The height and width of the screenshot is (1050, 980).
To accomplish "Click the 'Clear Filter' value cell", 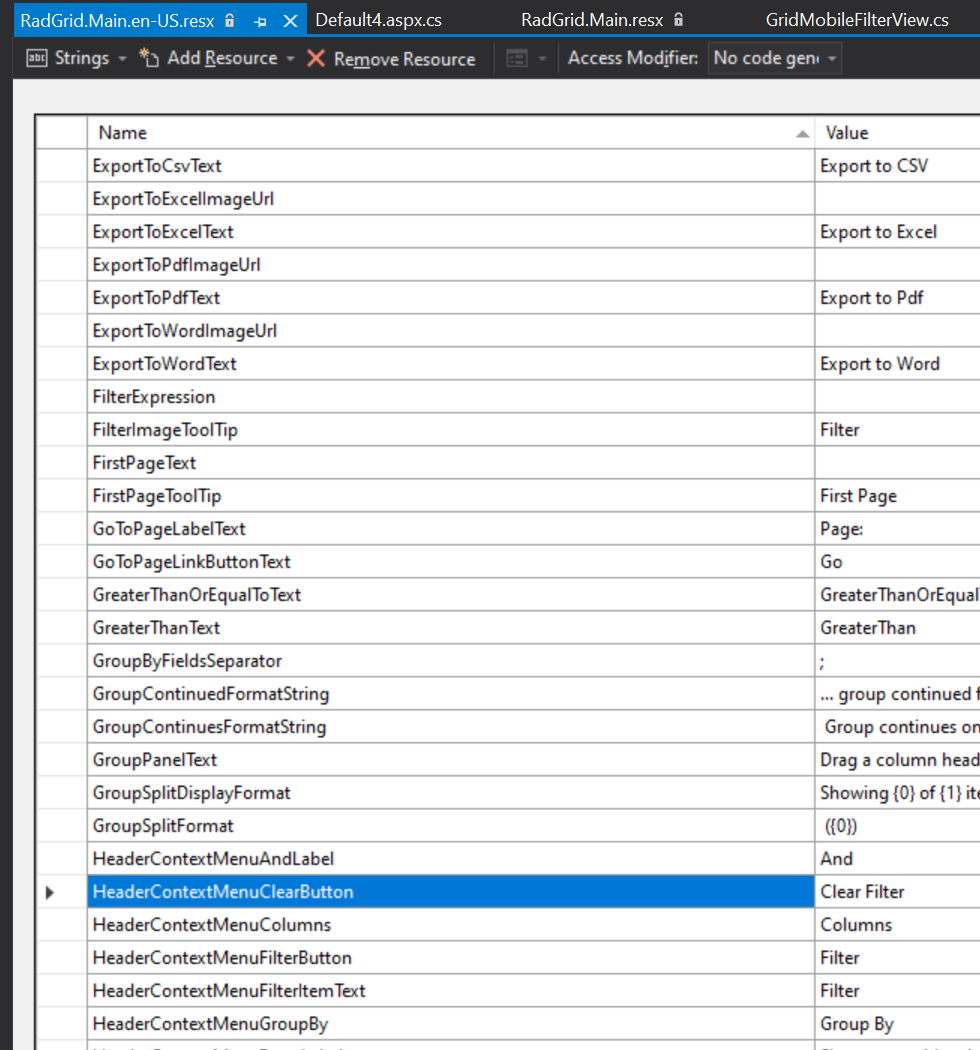I will (x=898, y=891).
